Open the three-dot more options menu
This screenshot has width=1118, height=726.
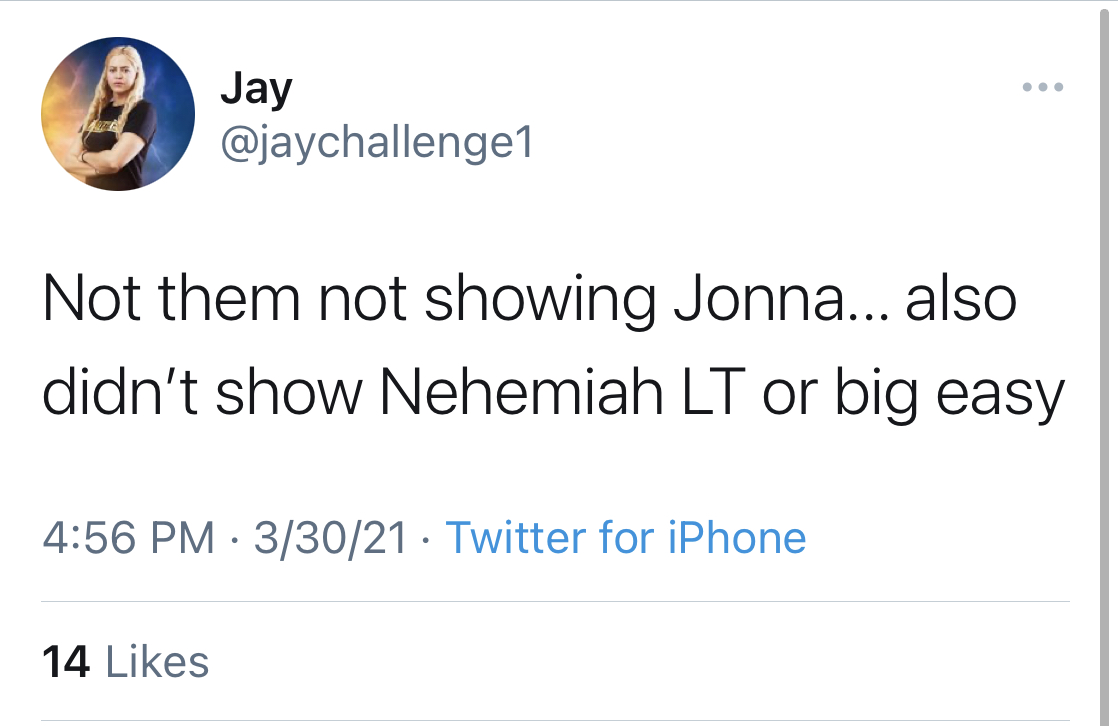coord(1042,87)
